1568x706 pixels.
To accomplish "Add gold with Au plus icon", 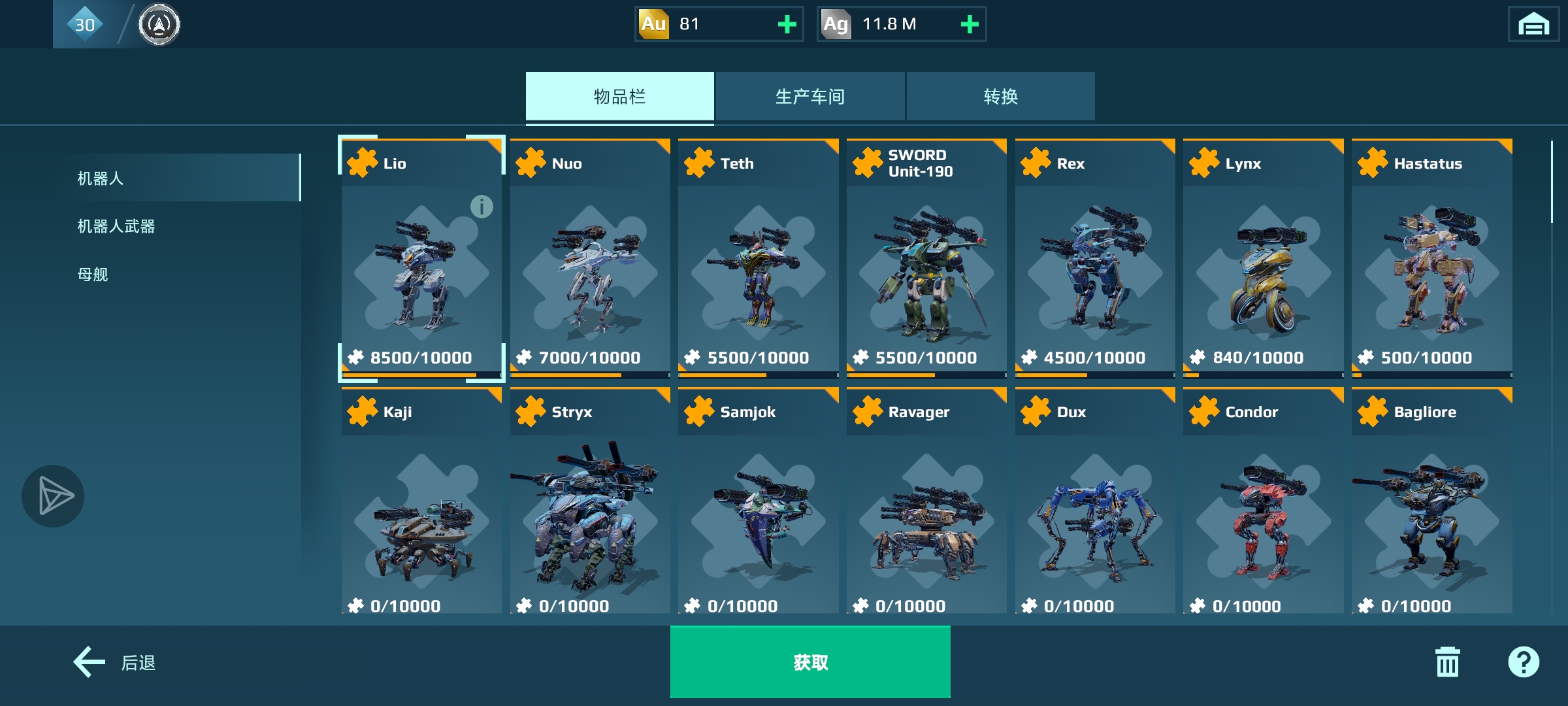I will (787, 25).
